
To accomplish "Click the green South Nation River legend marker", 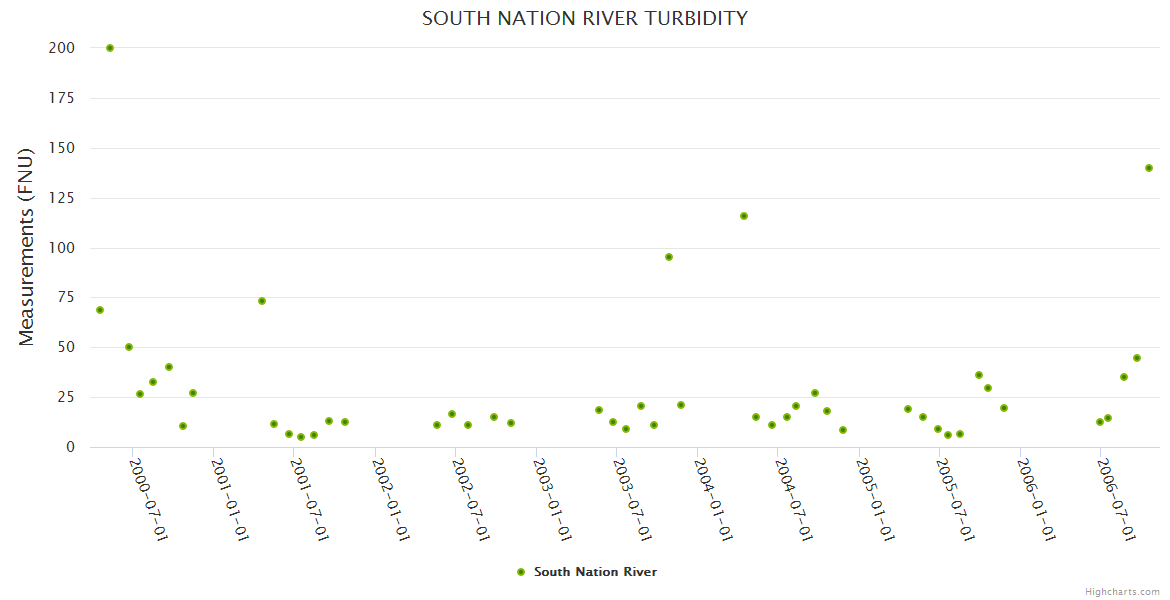I will 520,572.
